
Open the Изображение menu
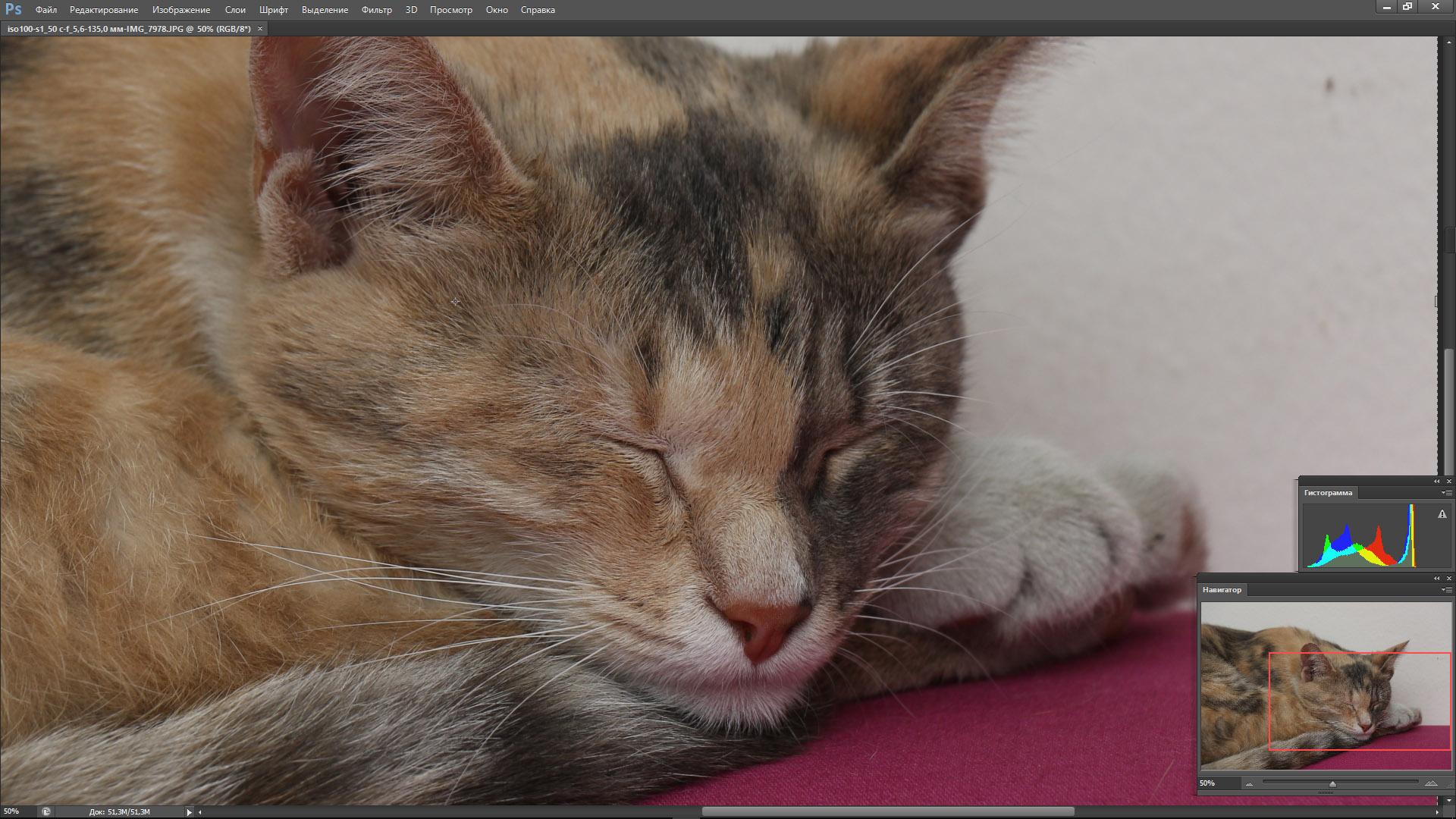[180, 10]
